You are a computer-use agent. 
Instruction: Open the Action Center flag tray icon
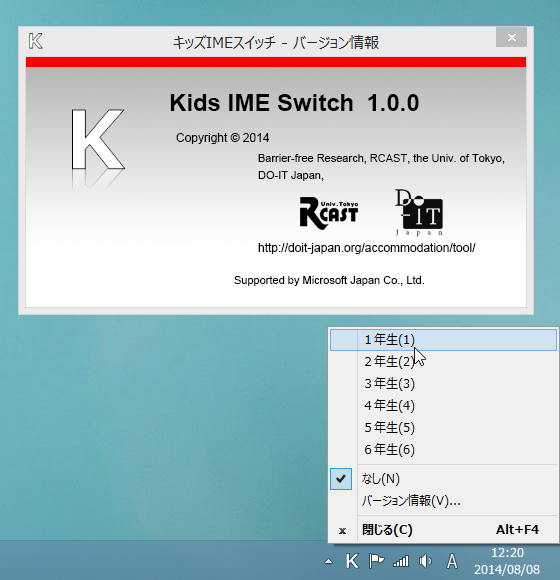[x=376, y=561]
